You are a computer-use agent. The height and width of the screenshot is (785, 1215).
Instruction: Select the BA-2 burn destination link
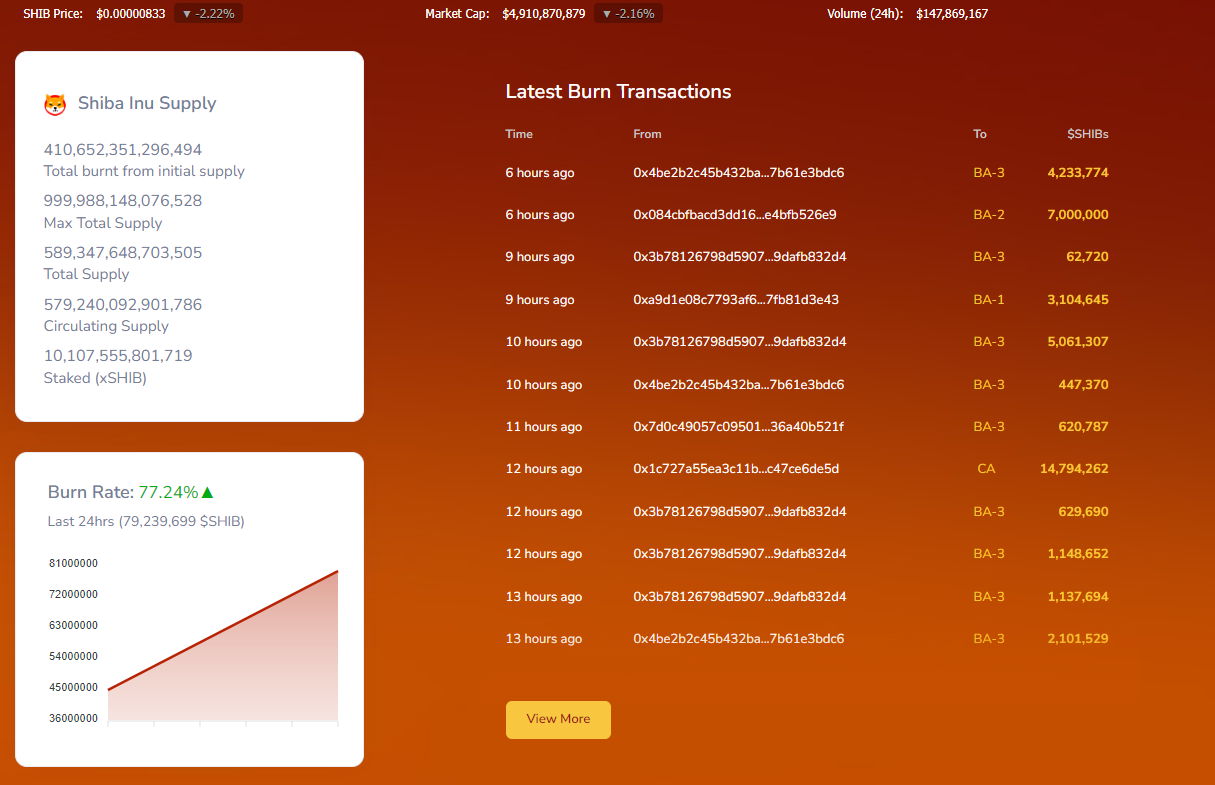tap(988, 215)
